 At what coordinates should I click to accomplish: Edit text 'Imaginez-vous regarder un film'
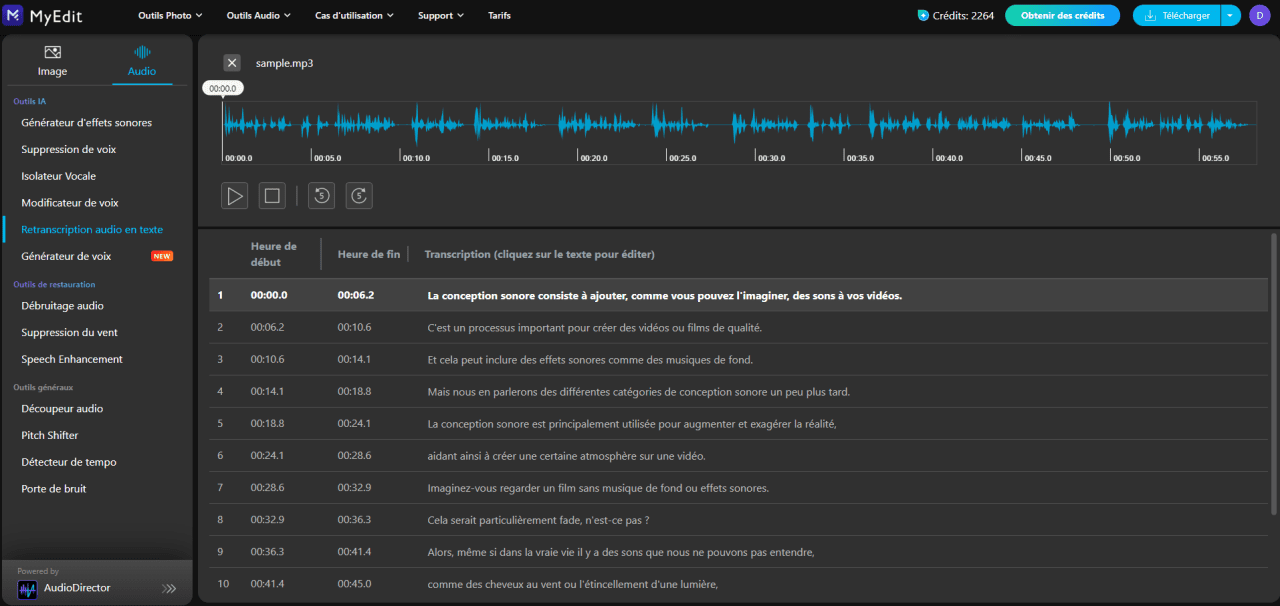click(598, 488)
